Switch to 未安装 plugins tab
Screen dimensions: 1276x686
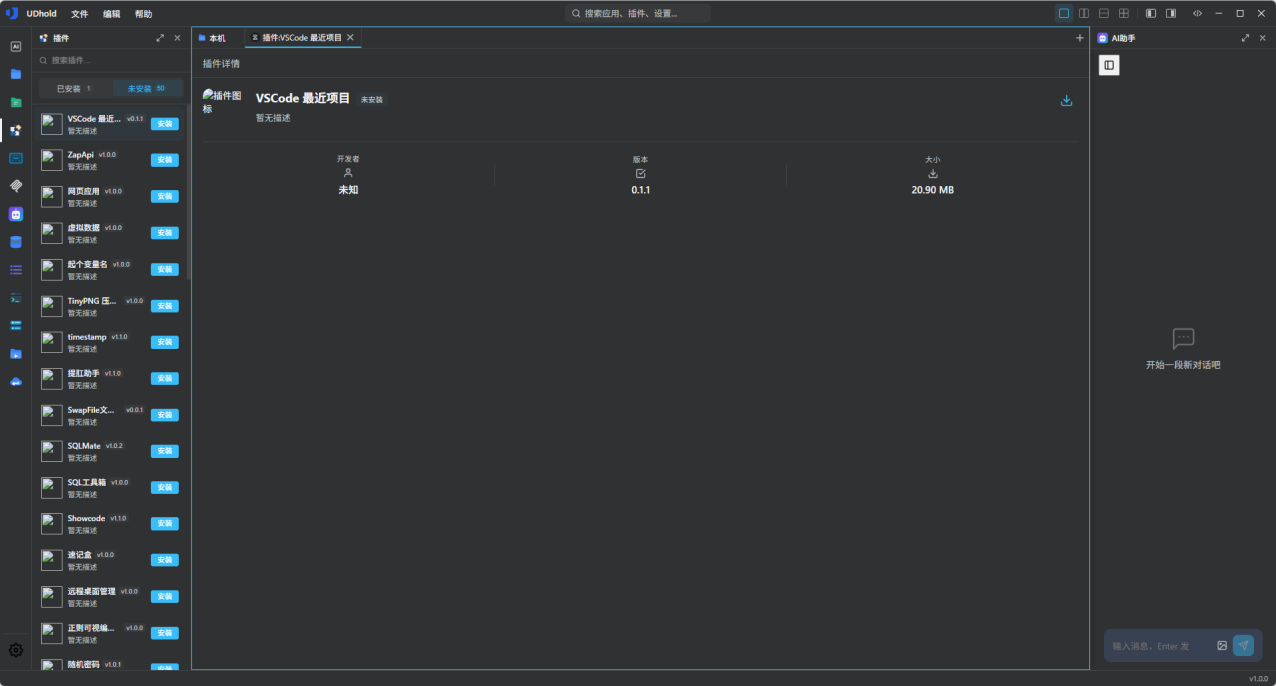point(146,88)
